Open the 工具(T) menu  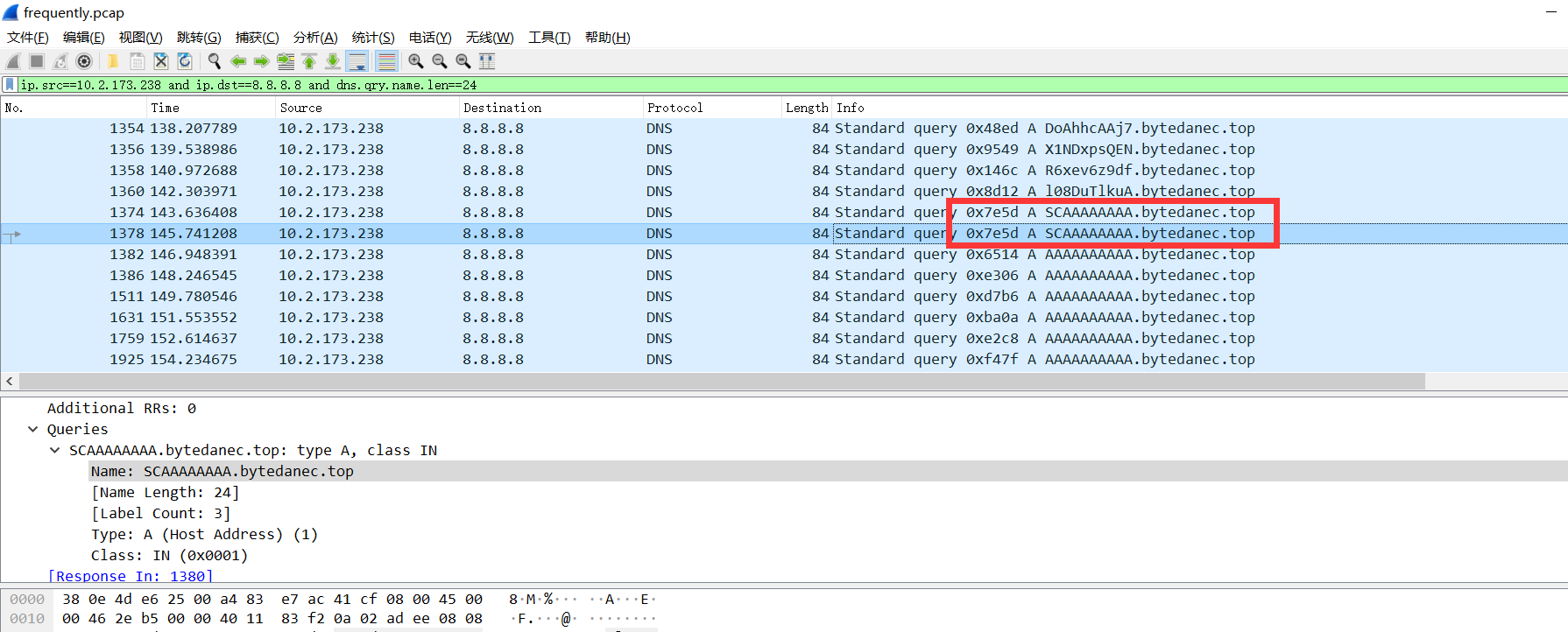pos(549,38)
